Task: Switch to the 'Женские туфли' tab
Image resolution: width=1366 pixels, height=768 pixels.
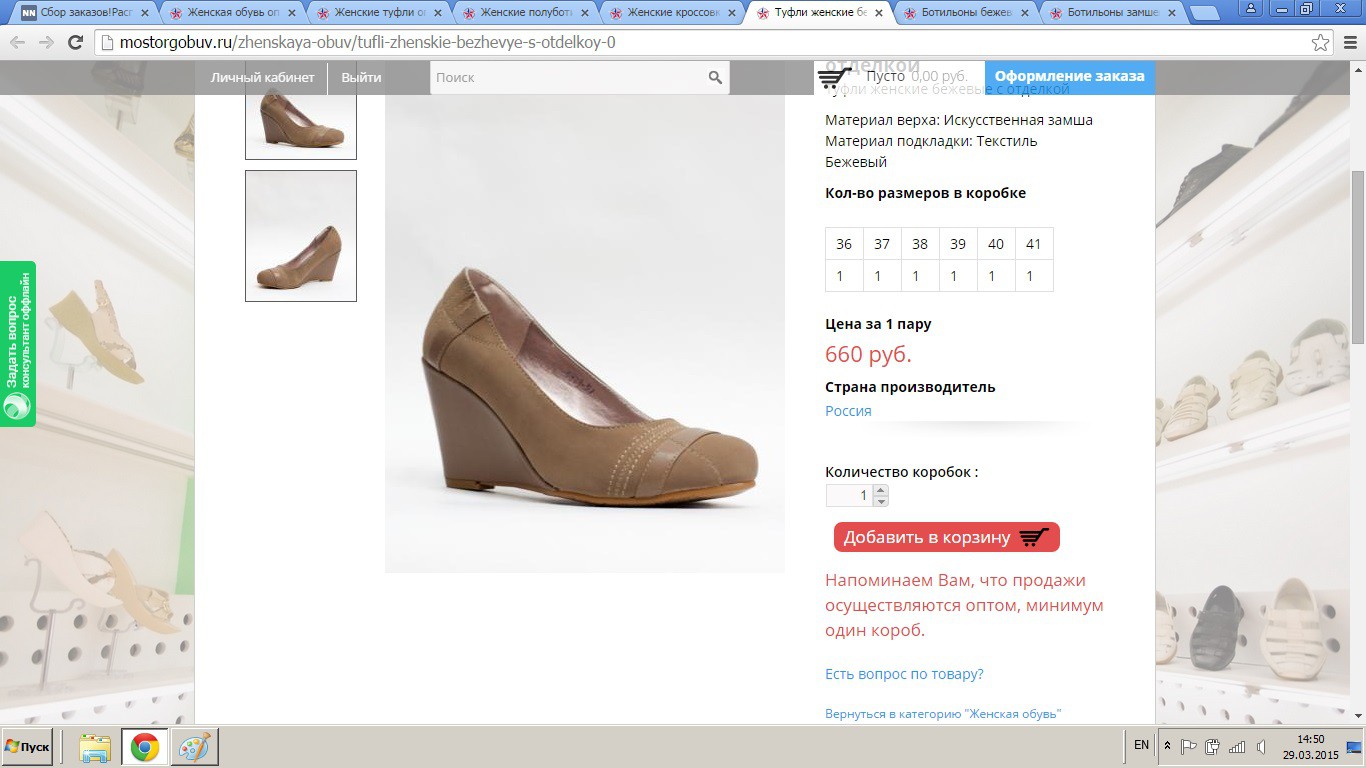Action: pyautogui.click(x=378, y=13)
